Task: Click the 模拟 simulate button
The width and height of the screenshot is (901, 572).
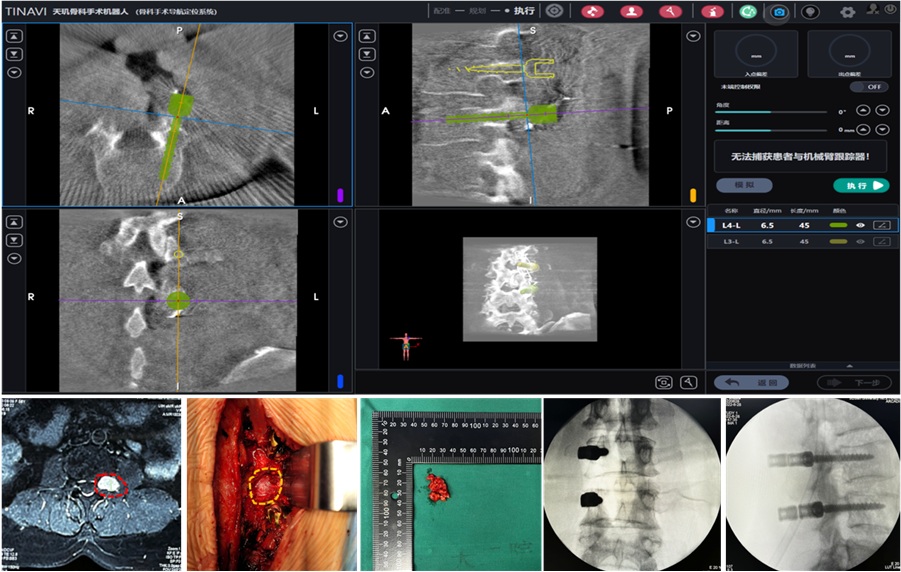Action: [x=744, y=185]
